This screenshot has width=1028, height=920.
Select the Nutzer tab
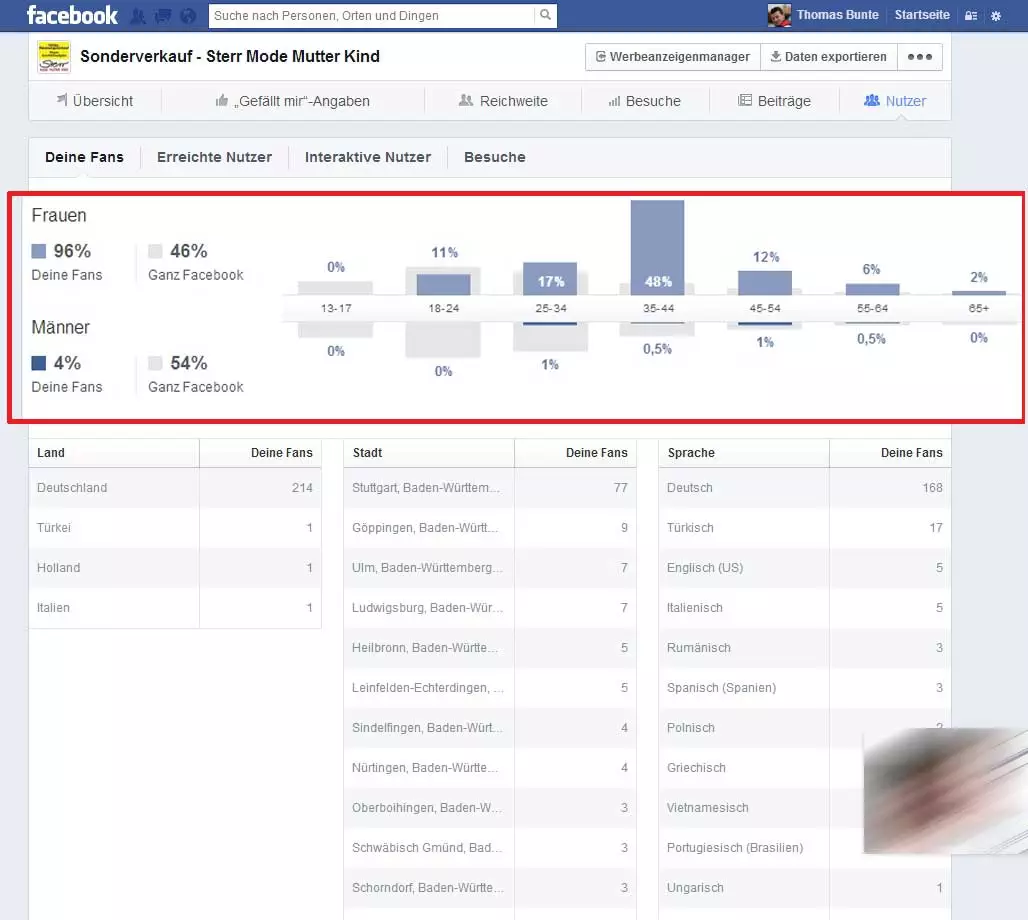[x=895, y=101]
